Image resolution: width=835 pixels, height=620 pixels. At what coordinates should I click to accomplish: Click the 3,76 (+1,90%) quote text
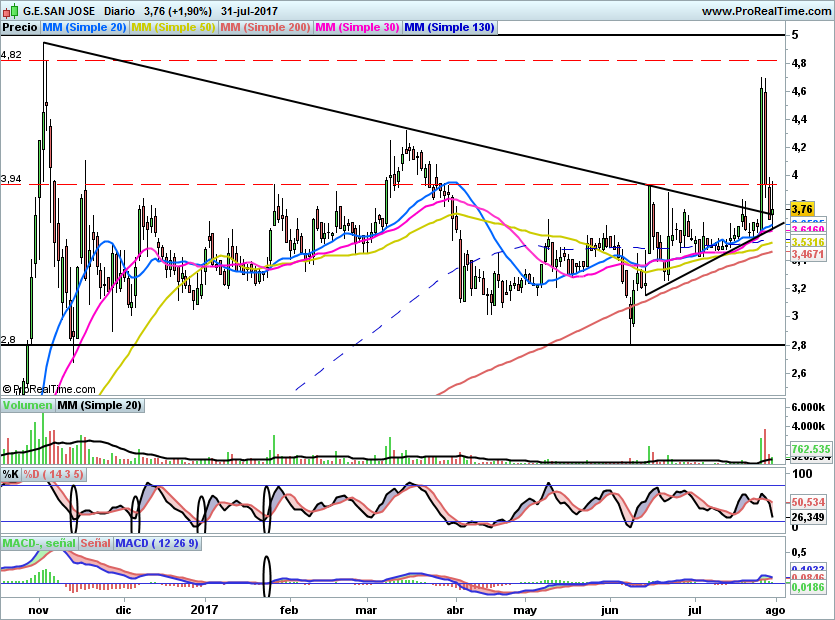tap(177, 11)
